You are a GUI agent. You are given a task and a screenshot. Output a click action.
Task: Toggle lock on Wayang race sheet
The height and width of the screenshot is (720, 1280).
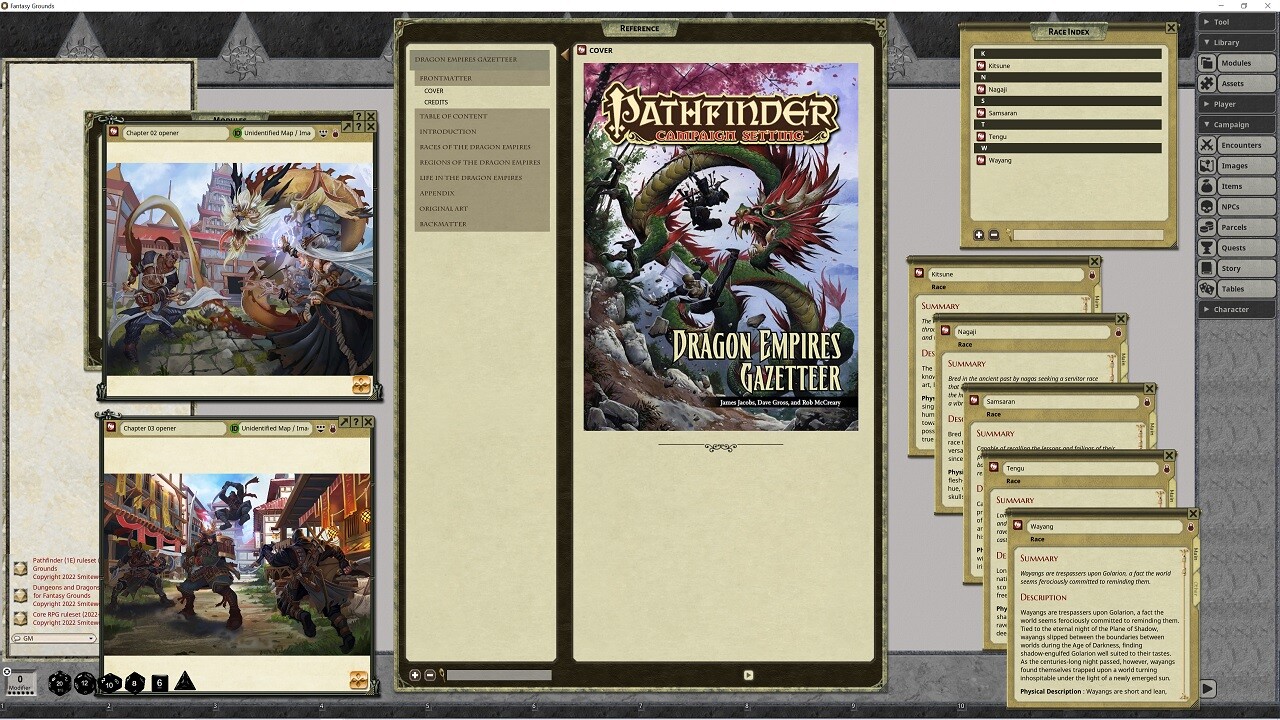tap(1190, 527)
